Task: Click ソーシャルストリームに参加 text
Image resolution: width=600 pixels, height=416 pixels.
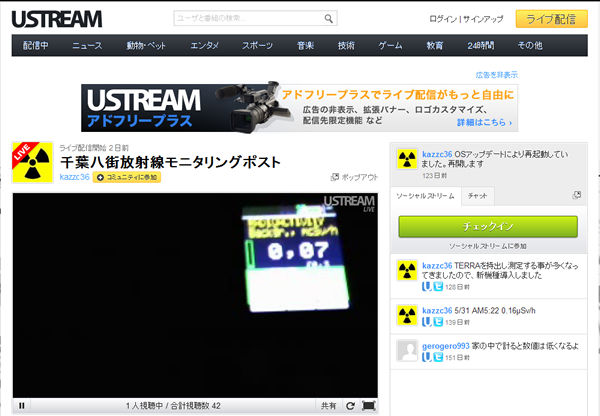Action: [488, 246]
